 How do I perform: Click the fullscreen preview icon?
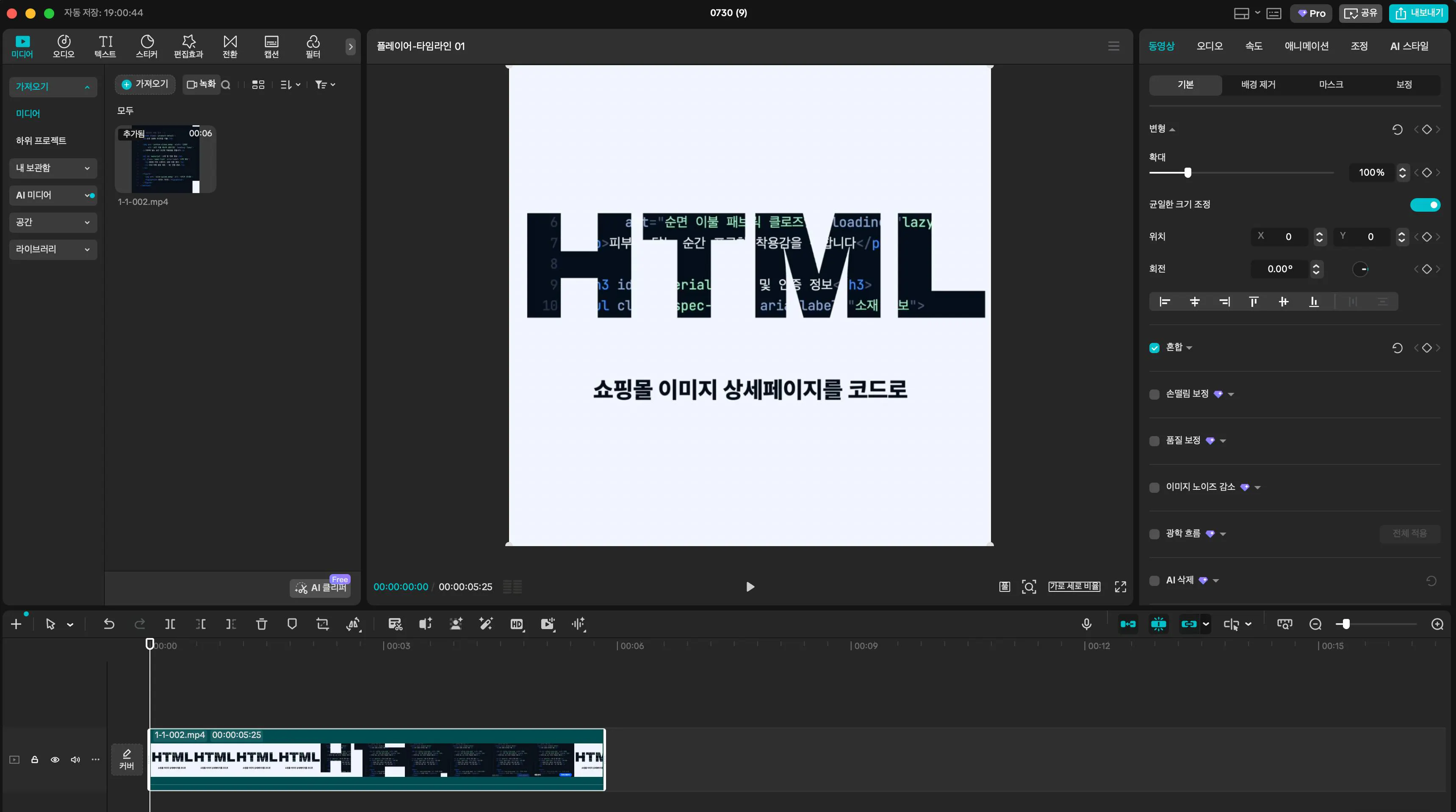1120,586
